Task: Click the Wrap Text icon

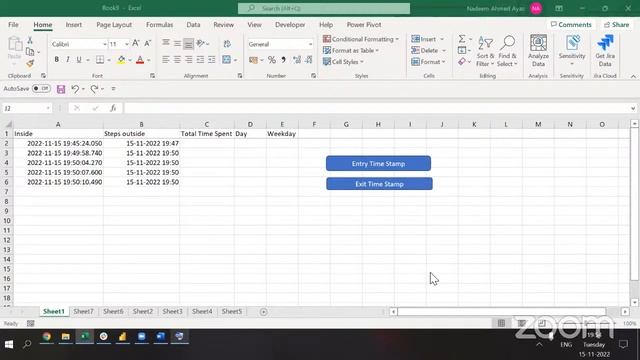Action: point(227,43)
